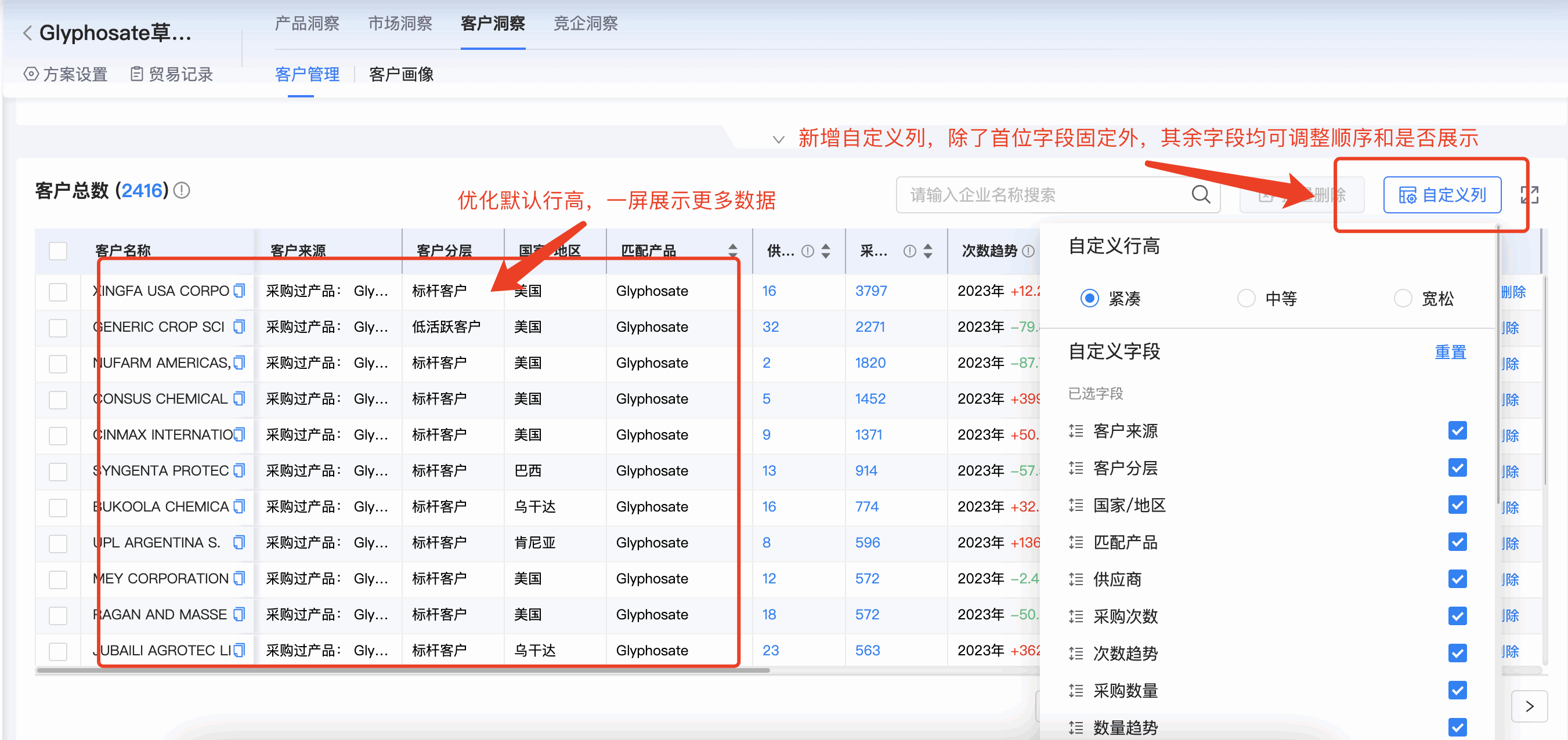1568x740 pixels.
Task: Click the search magnifier icon
Action: coord(1200,194)
